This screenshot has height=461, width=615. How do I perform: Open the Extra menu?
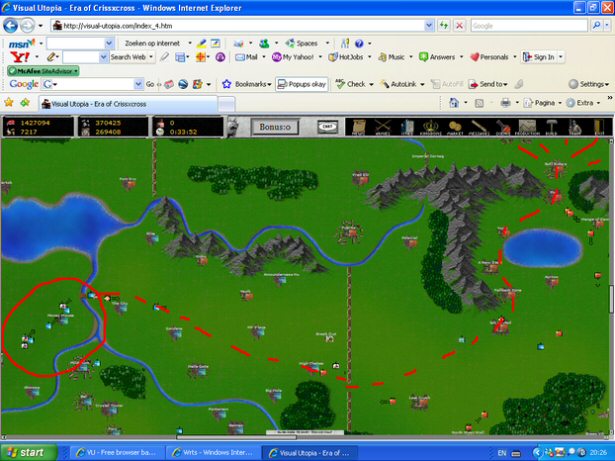tap(584, 103)
